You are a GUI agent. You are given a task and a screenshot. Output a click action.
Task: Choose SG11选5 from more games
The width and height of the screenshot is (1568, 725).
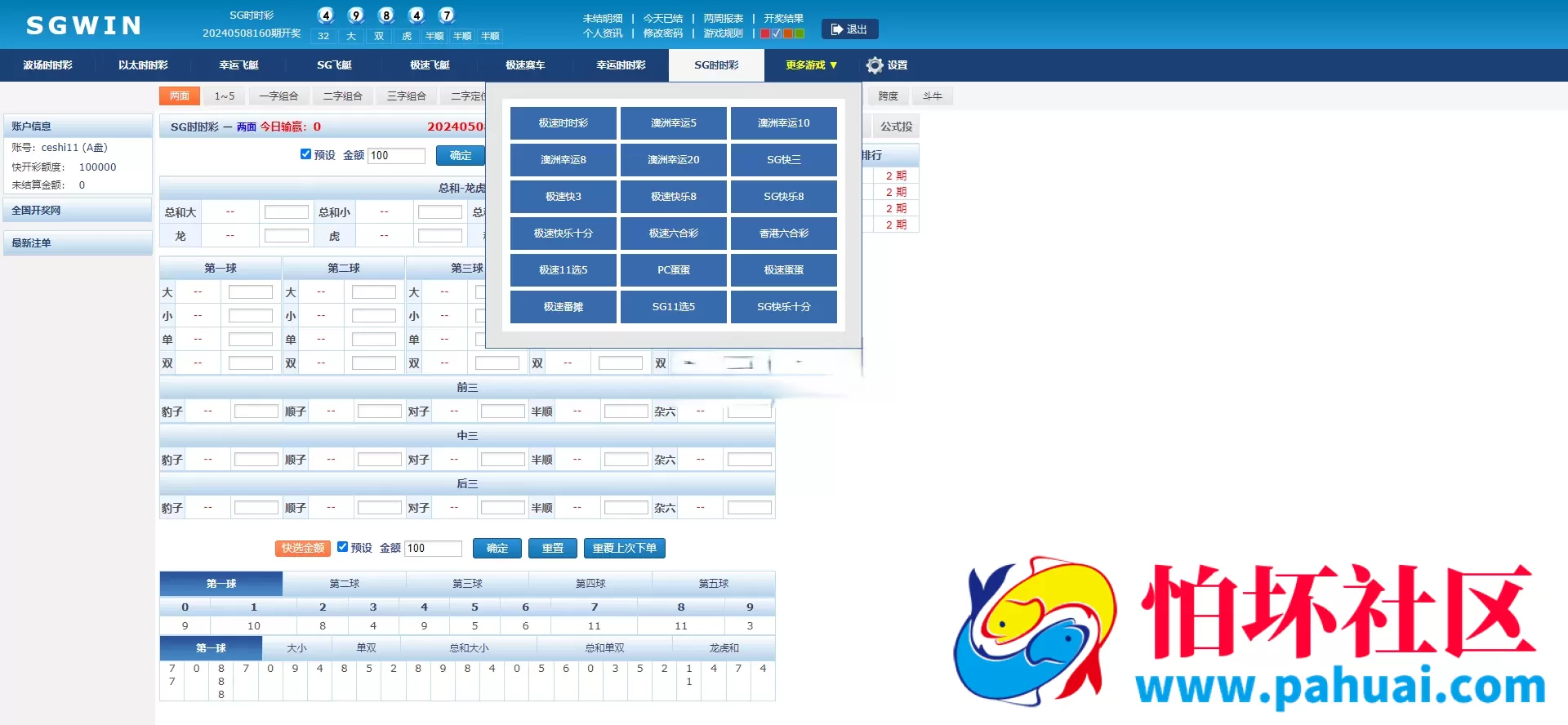pos(674,307)
